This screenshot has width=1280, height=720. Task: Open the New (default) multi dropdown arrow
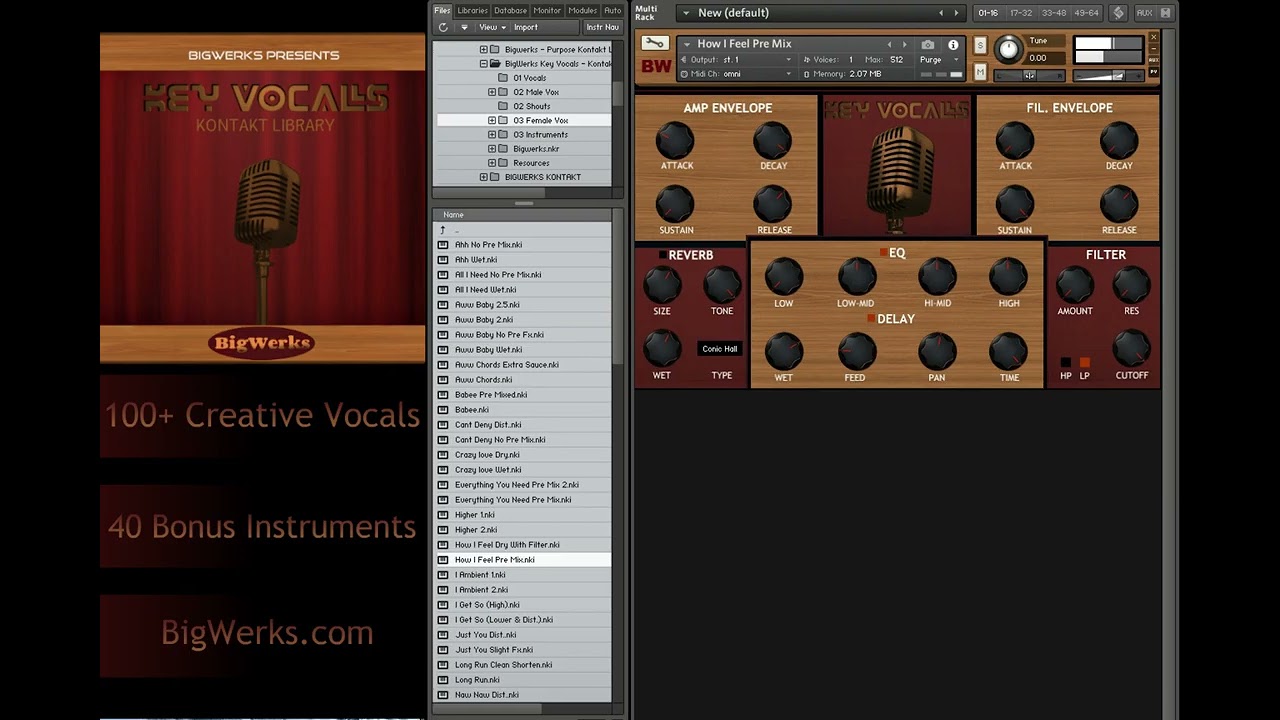tap(686, 13)
